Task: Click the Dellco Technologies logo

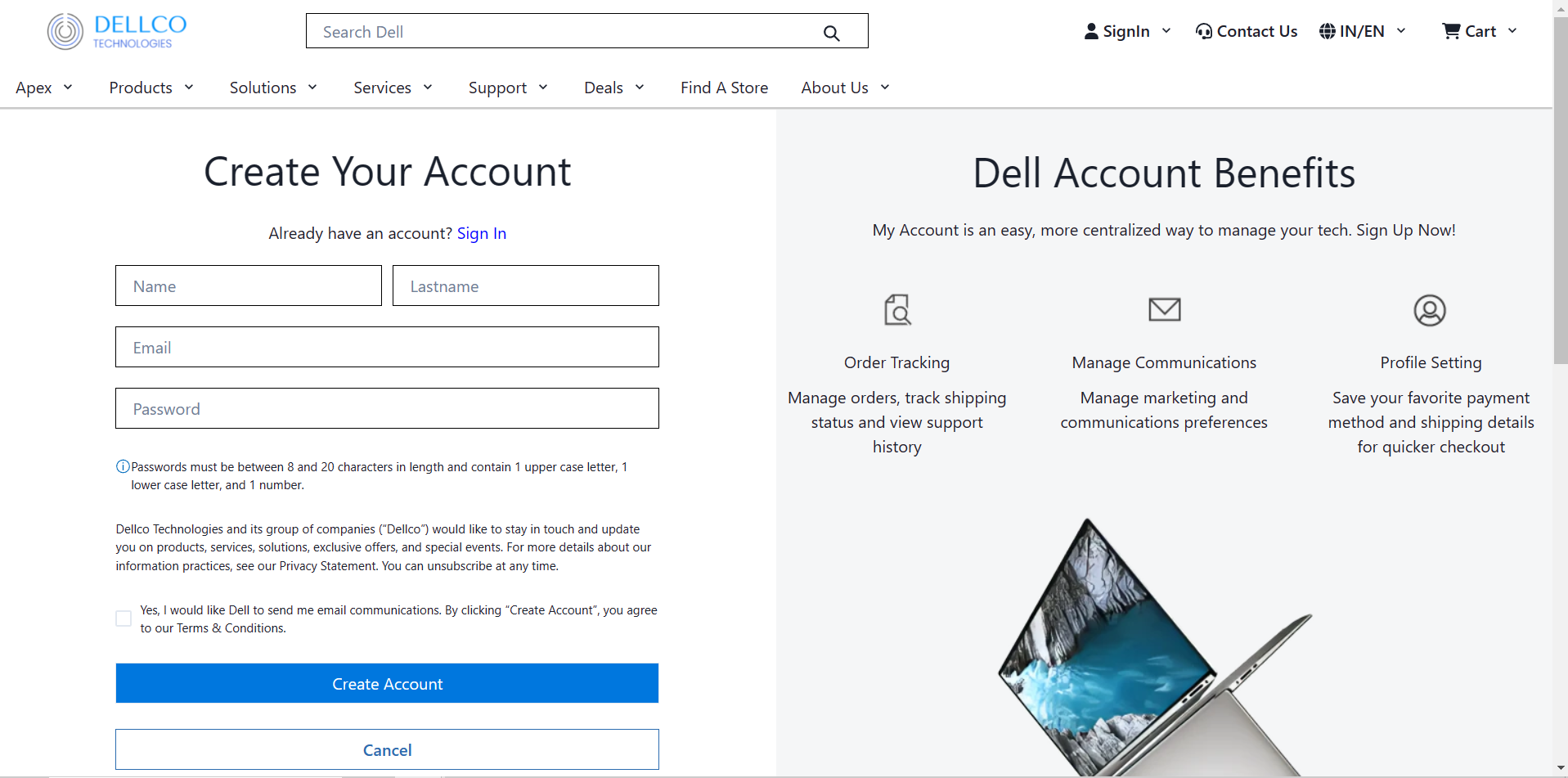Action: coord(117,31)
